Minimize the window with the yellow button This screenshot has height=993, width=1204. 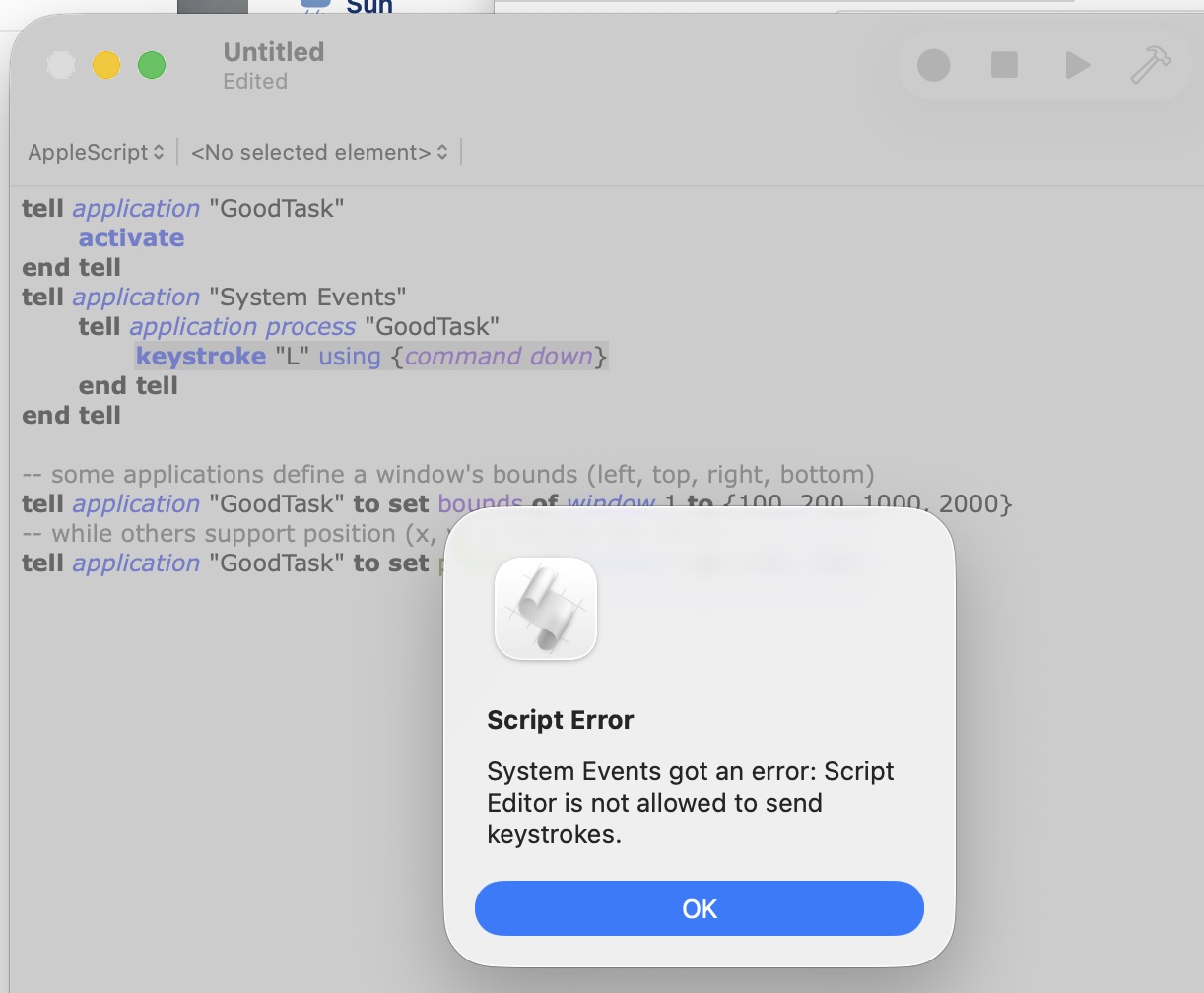click(106, 66)
